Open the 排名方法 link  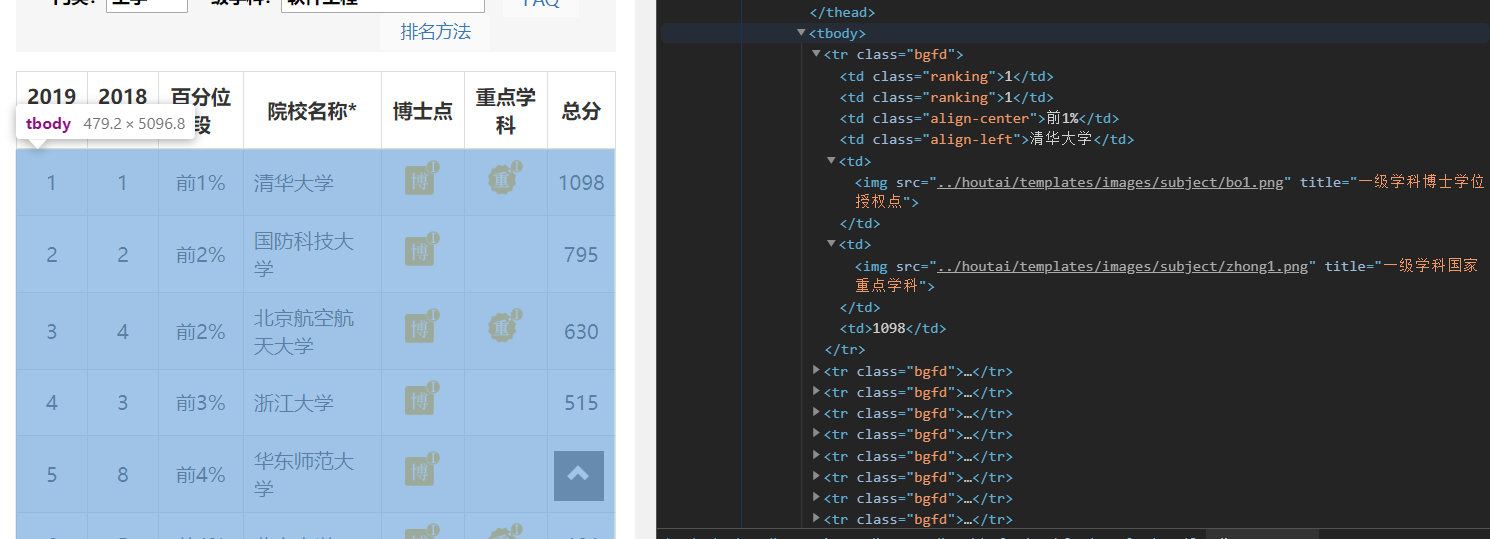tap(435, 31)
